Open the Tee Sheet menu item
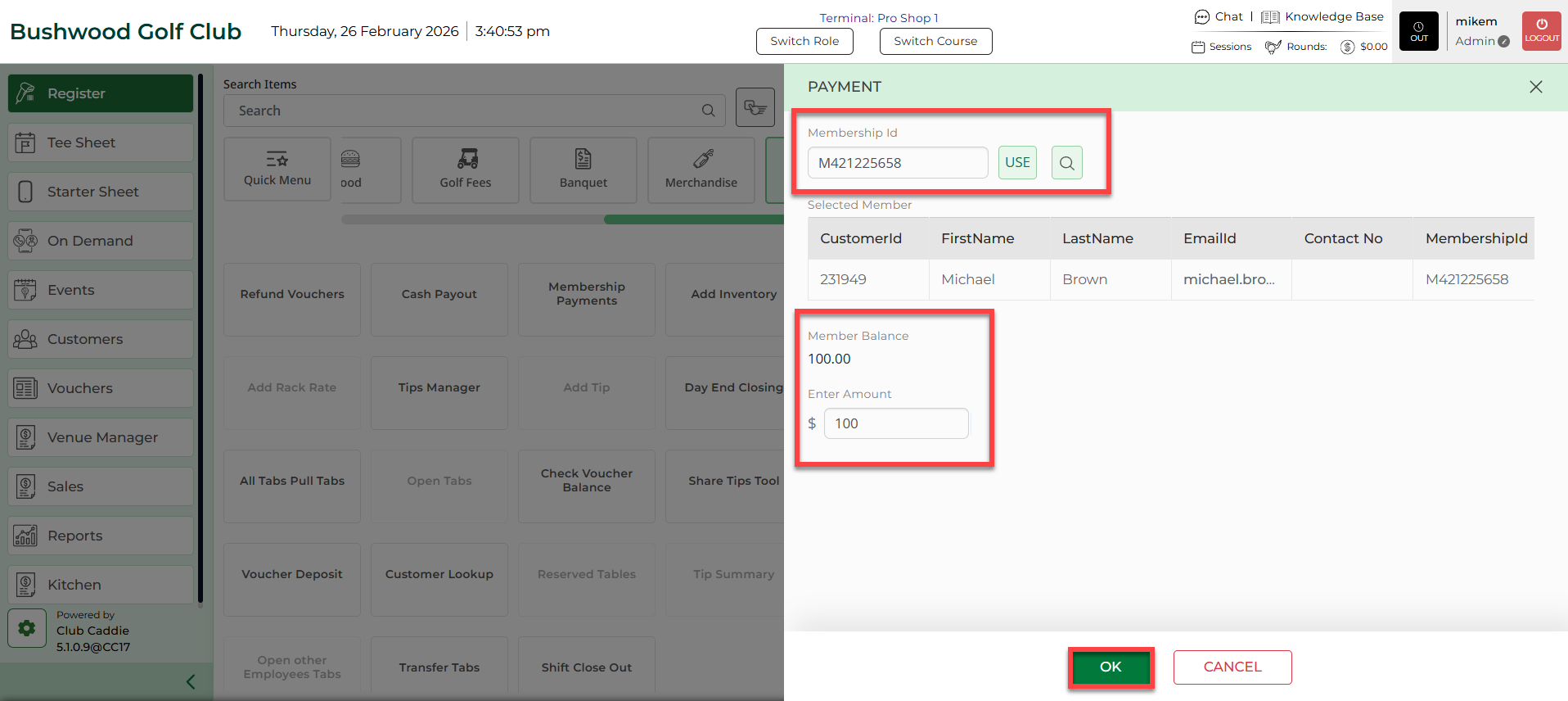The height and width of the screenshot is (701, 1568). tap(101, 142)
